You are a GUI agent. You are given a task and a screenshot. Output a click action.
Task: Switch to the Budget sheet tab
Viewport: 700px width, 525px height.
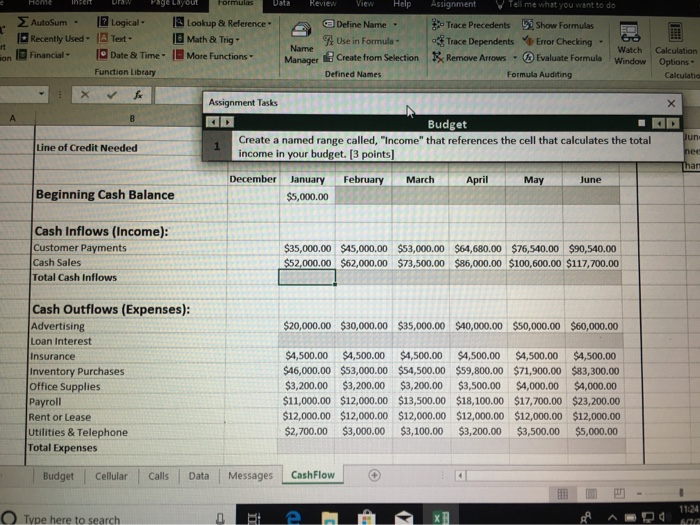pos(58,476)
